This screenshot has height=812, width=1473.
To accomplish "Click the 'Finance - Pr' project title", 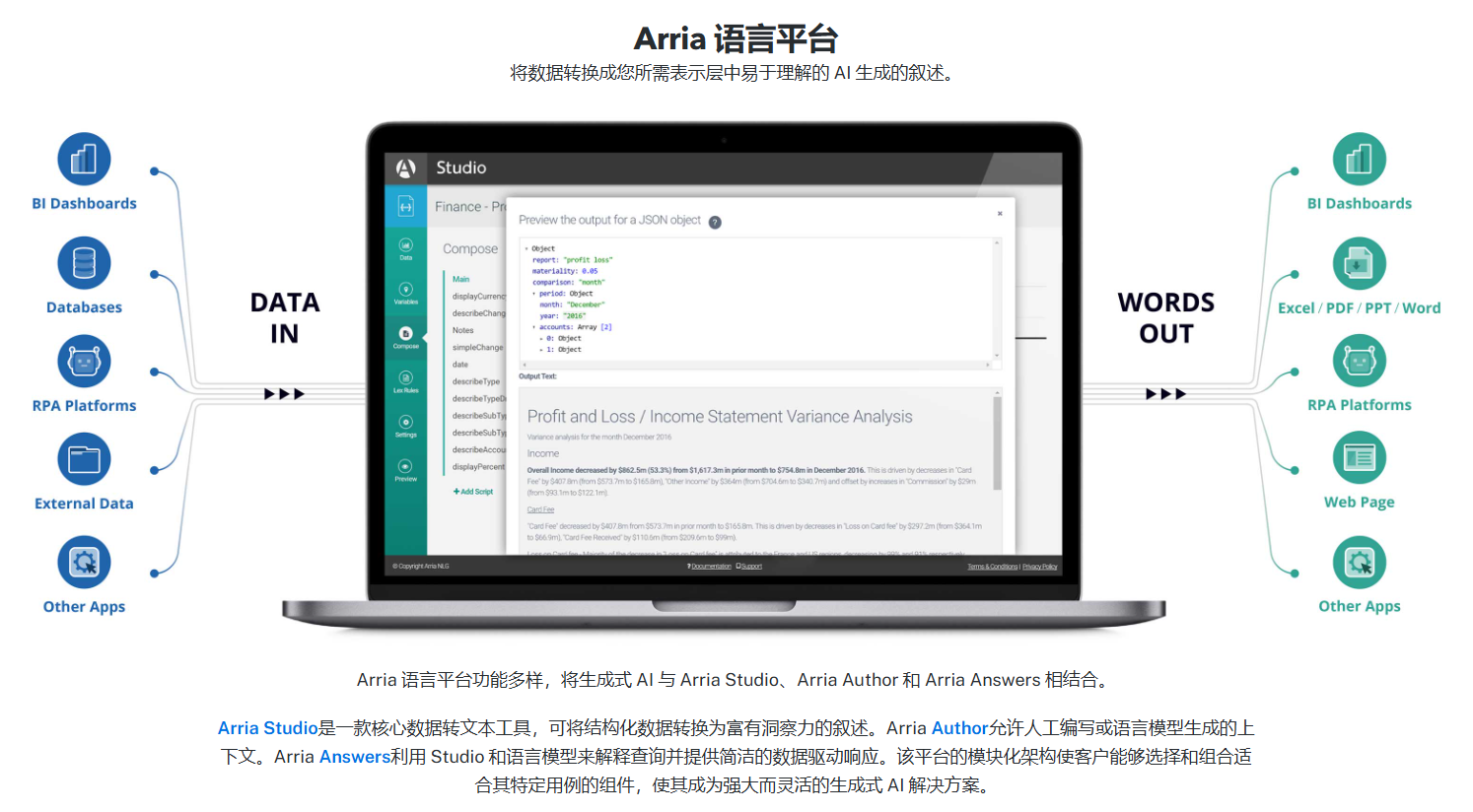I will pos(470,207).
